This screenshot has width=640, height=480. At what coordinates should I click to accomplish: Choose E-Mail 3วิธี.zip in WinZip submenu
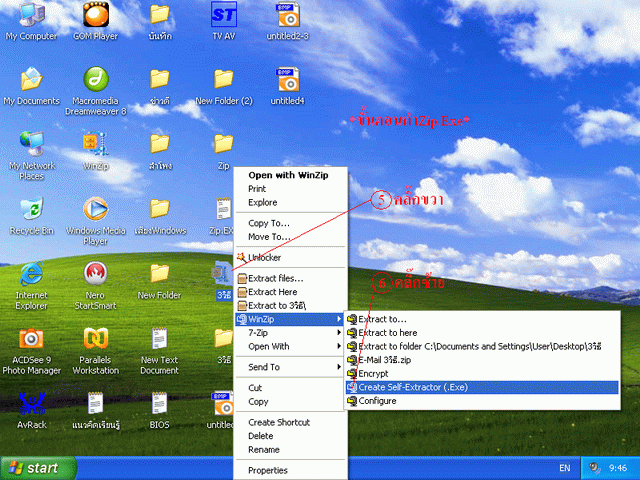coord(482,360)
